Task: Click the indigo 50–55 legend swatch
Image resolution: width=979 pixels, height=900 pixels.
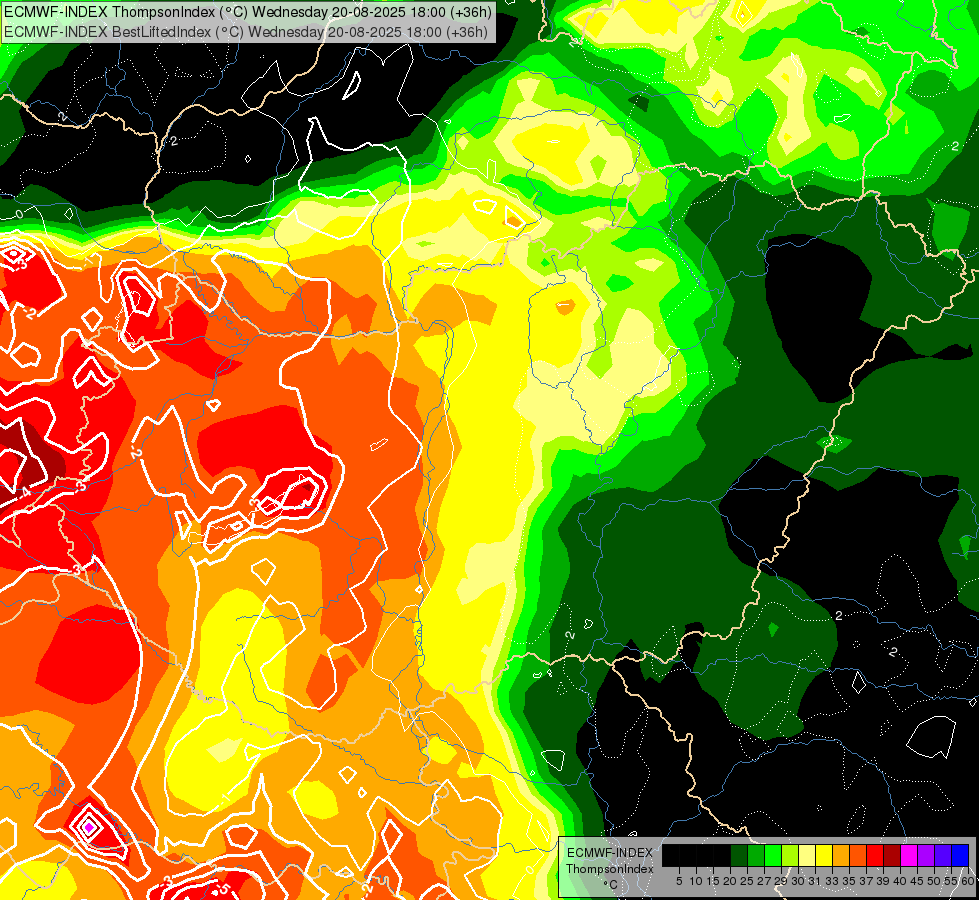Action: click(x=943, y=856)
